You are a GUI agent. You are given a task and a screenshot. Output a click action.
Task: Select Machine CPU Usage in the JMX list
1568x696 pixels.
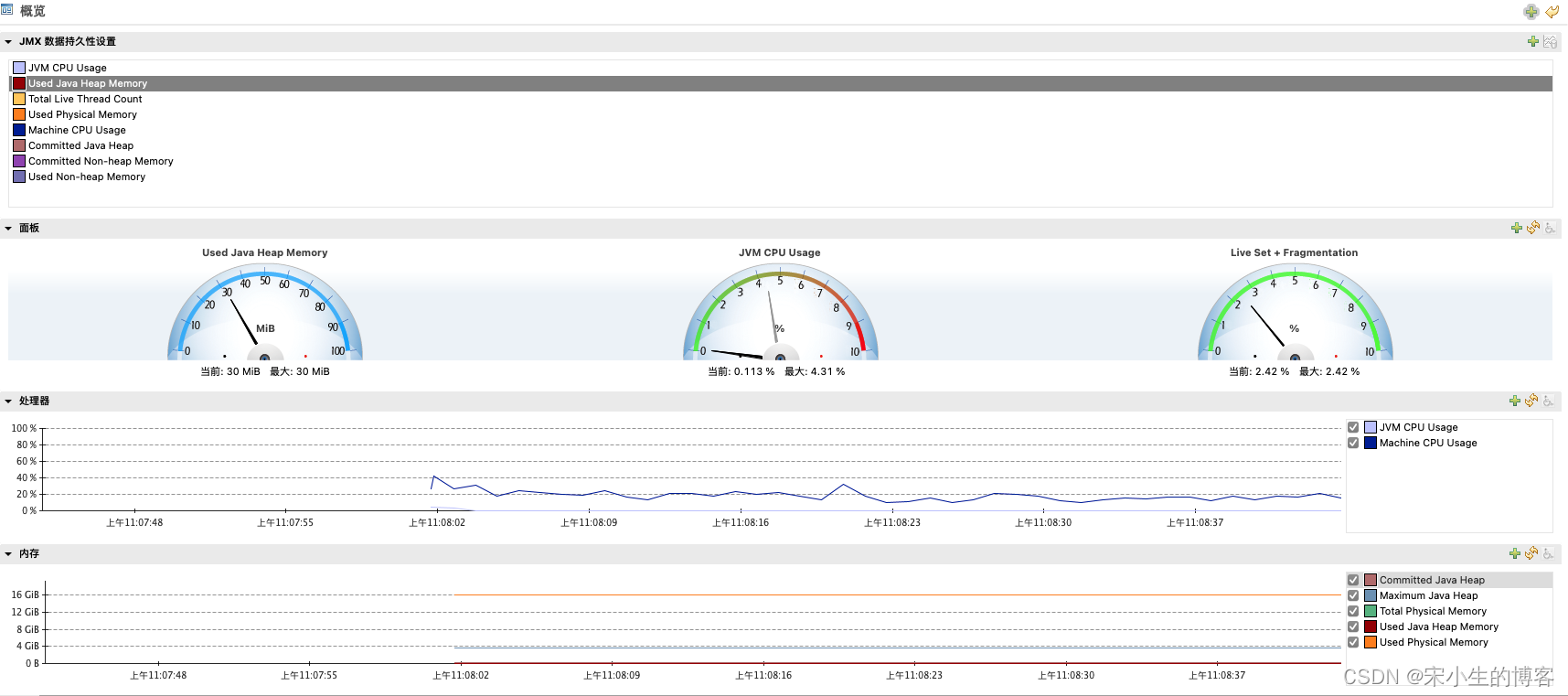781,130
